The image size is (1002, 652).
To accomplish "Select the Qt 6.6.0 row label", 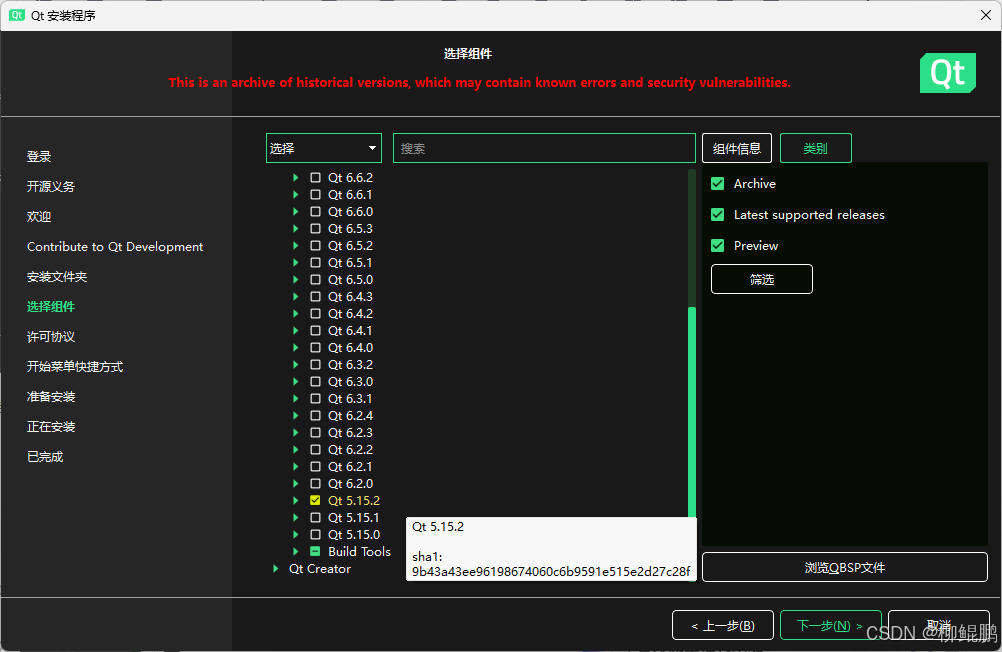I will pyautogui.click(x=350, y=212).
